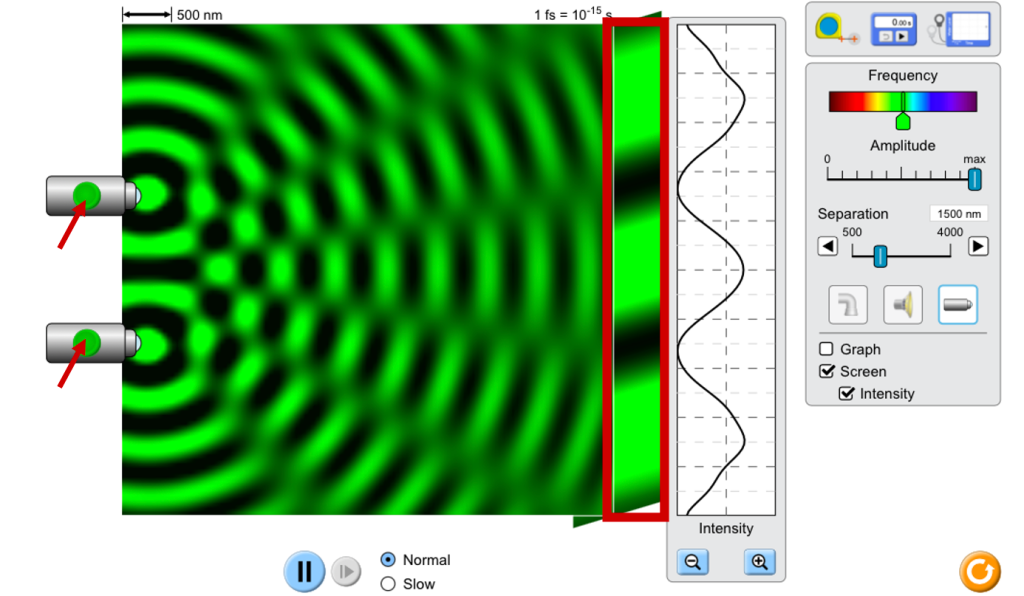Uncheck the Intensity checkbox
The width and height of the screenshot is (1024, 596).
(x=846, y=394)
